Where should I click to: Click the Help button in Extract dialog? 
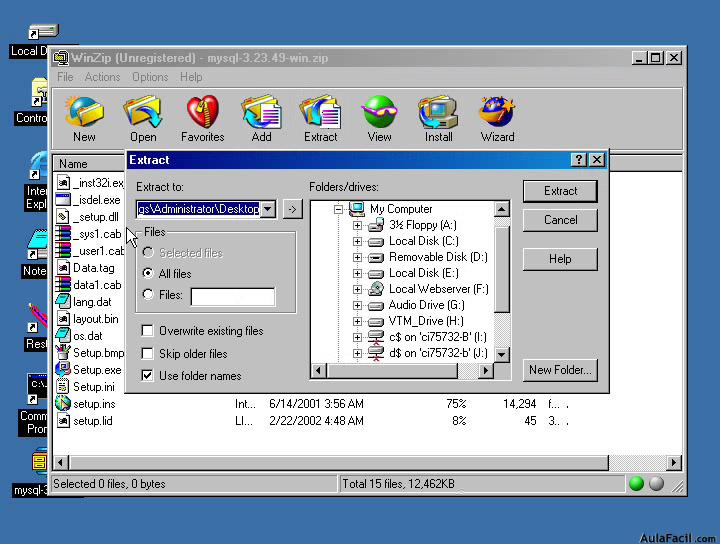(x=560, y=259)
